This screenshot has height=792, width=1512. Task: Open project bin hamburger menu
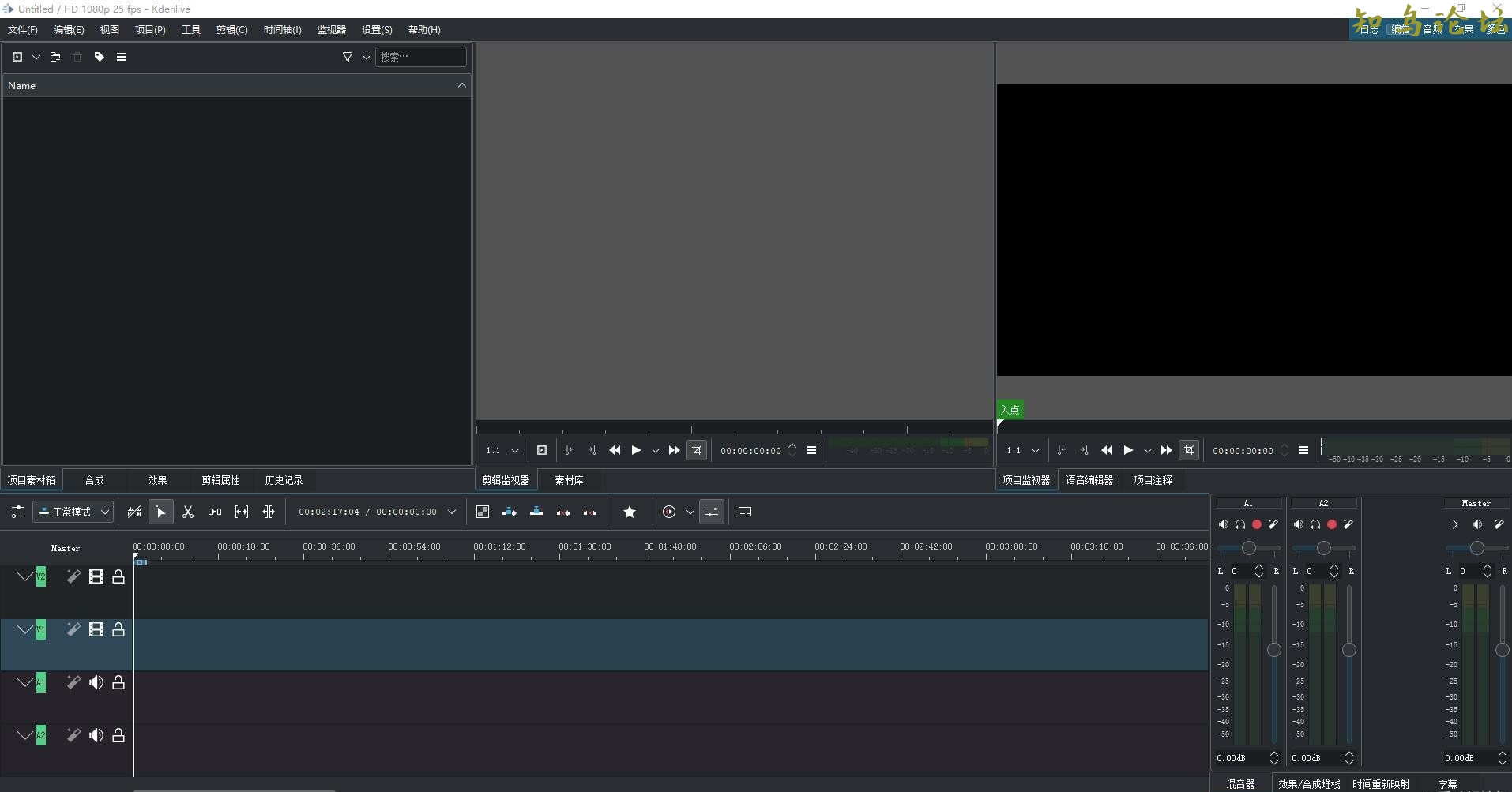122,57
